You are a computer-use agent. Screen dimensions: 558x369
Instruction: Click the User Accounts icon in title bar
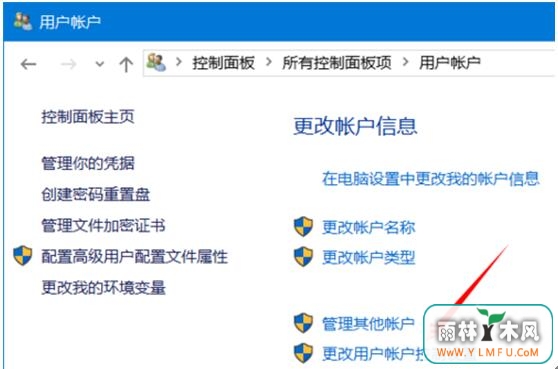pos(23,21)
